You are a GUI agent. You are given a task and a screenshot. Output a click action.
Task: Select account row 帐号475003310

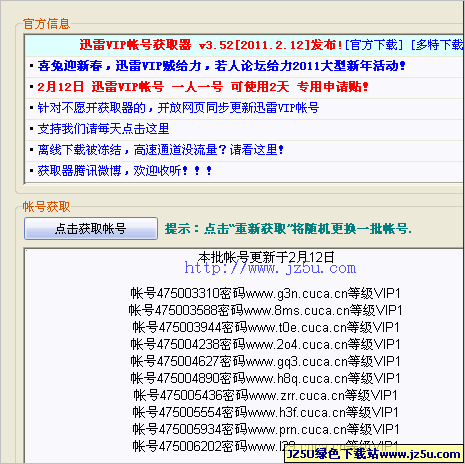coord(265,293)
